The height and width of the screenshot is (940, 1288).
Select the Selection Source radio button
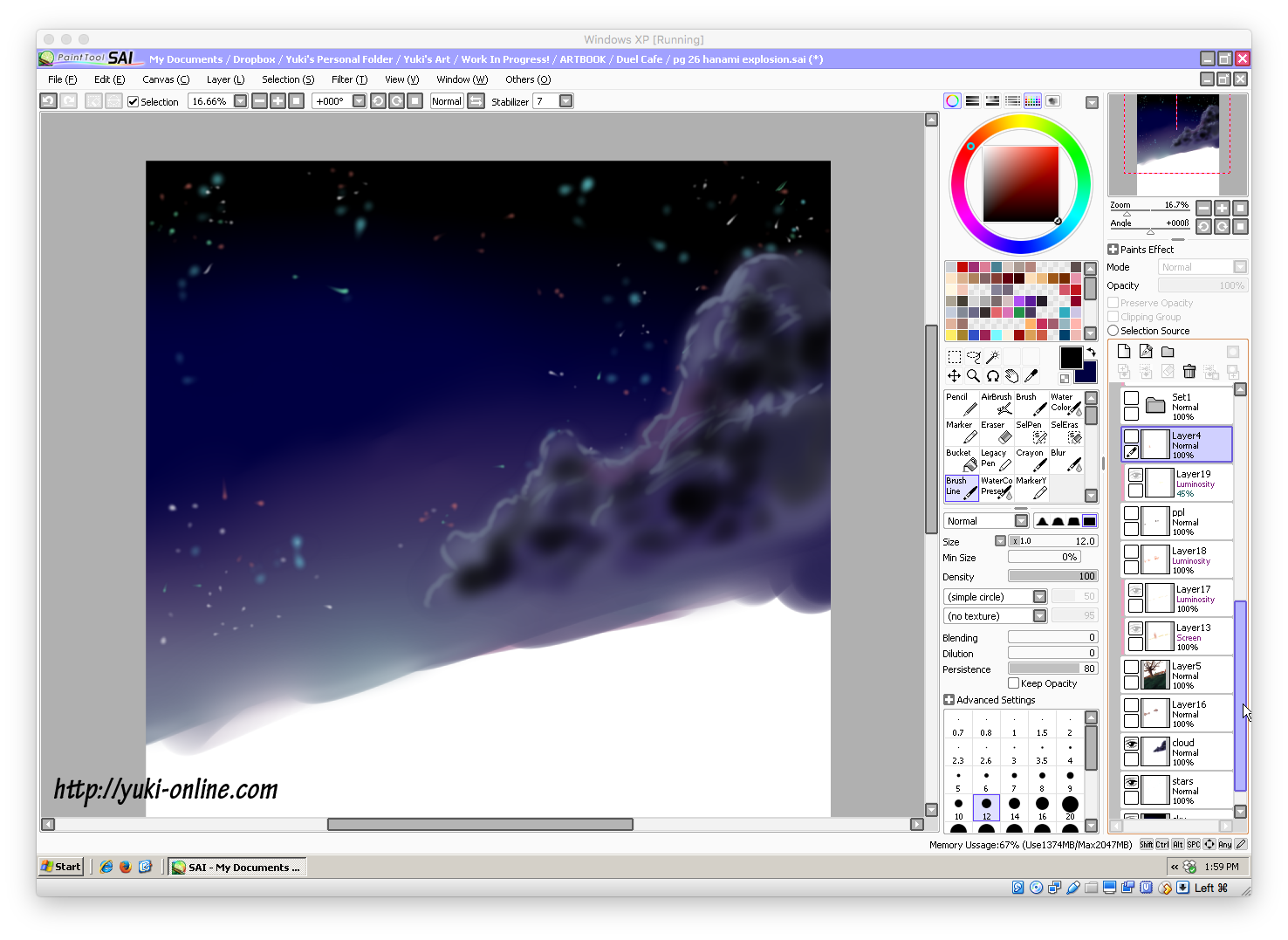(1113, 331)
